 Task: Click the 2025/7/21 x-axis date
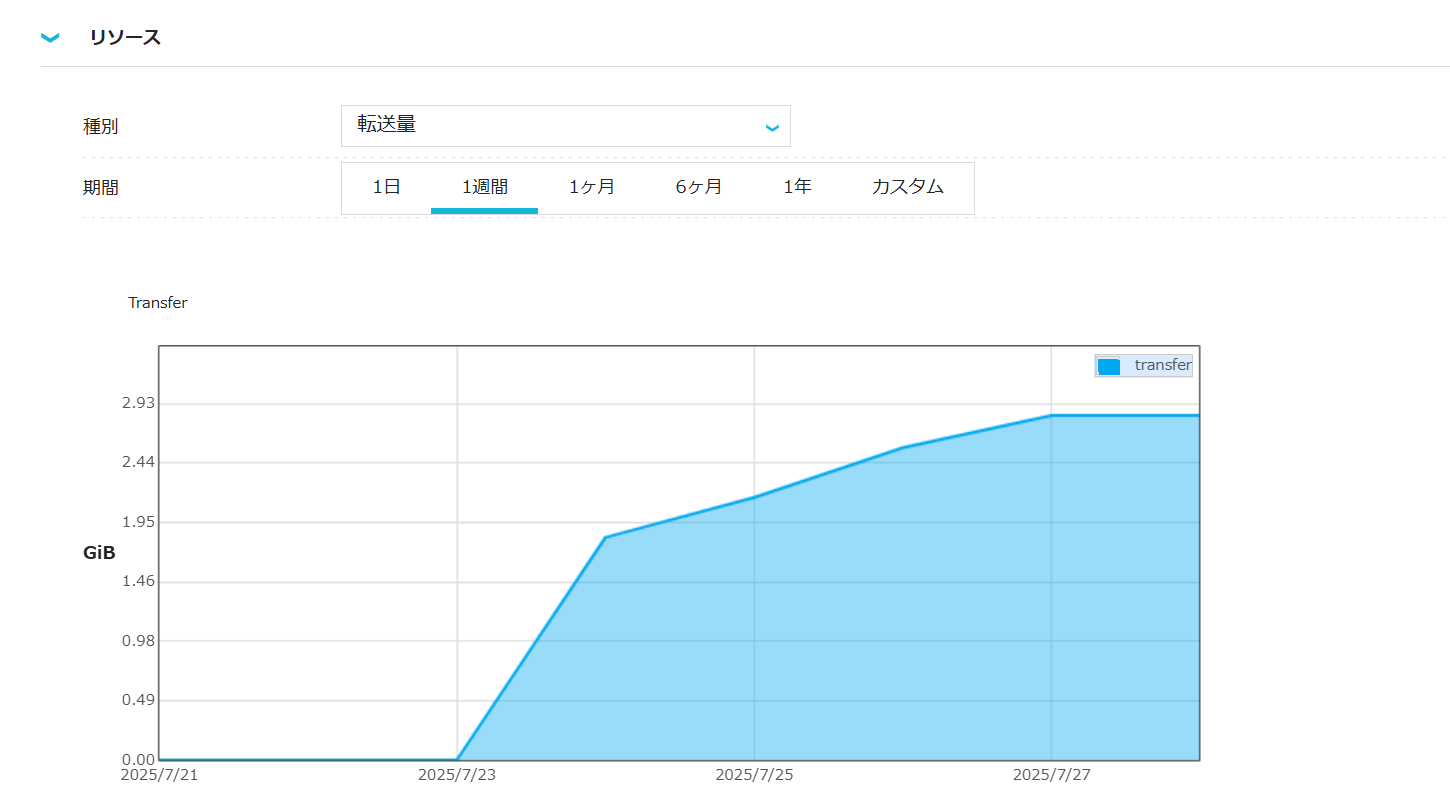(159, 775)
